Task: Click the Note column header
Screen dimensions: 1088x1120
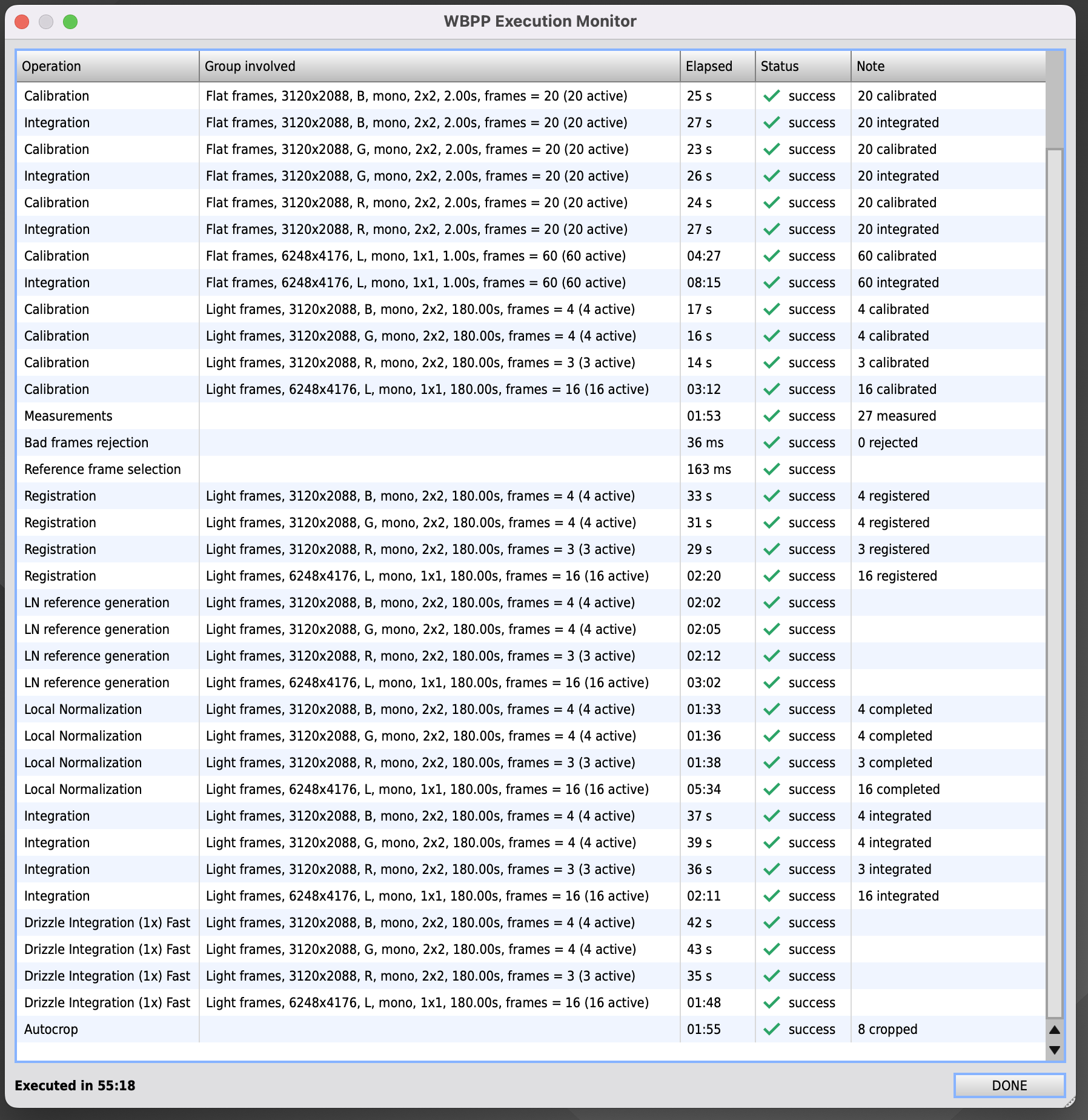Action: pos(947,66)
